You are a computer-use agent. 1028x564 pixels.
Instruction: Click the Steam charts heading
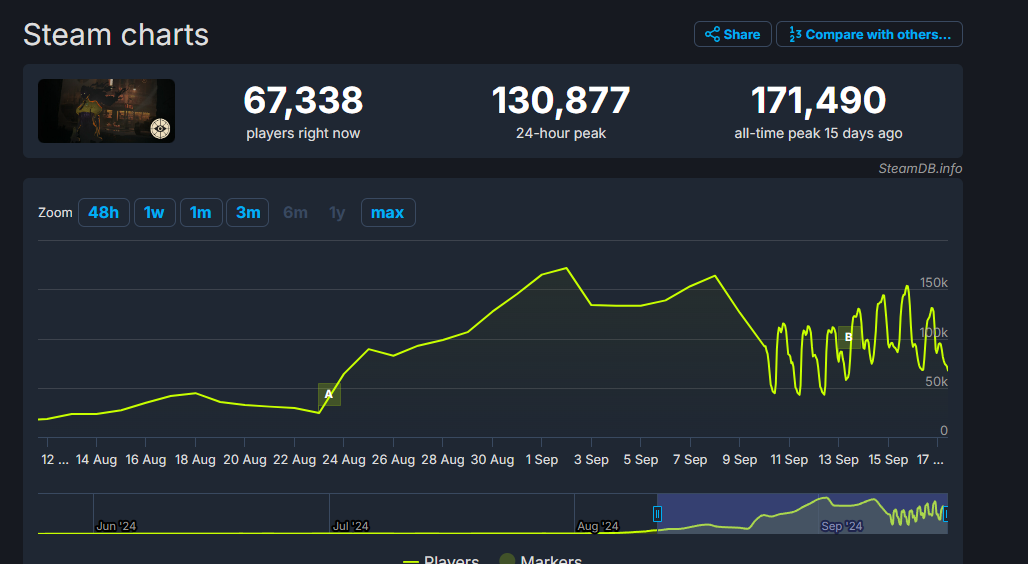116,34
